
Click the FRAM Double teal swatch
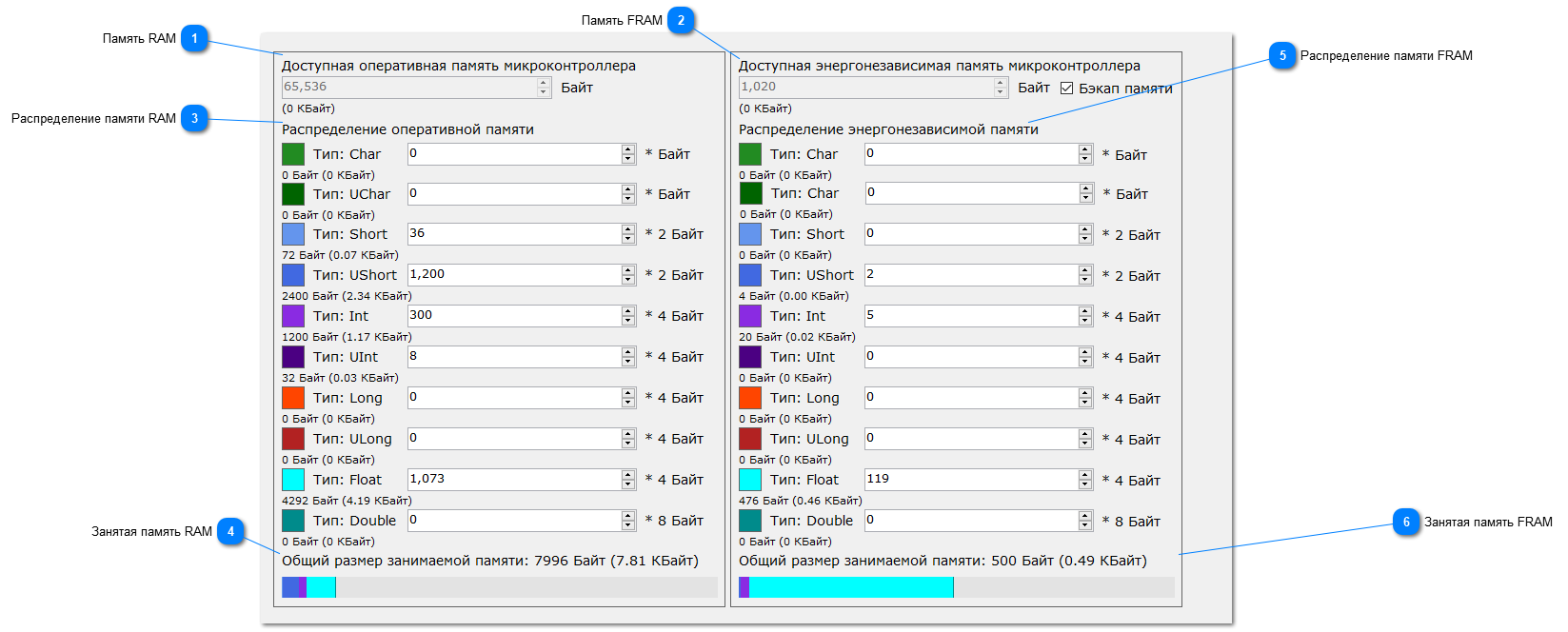750,521
